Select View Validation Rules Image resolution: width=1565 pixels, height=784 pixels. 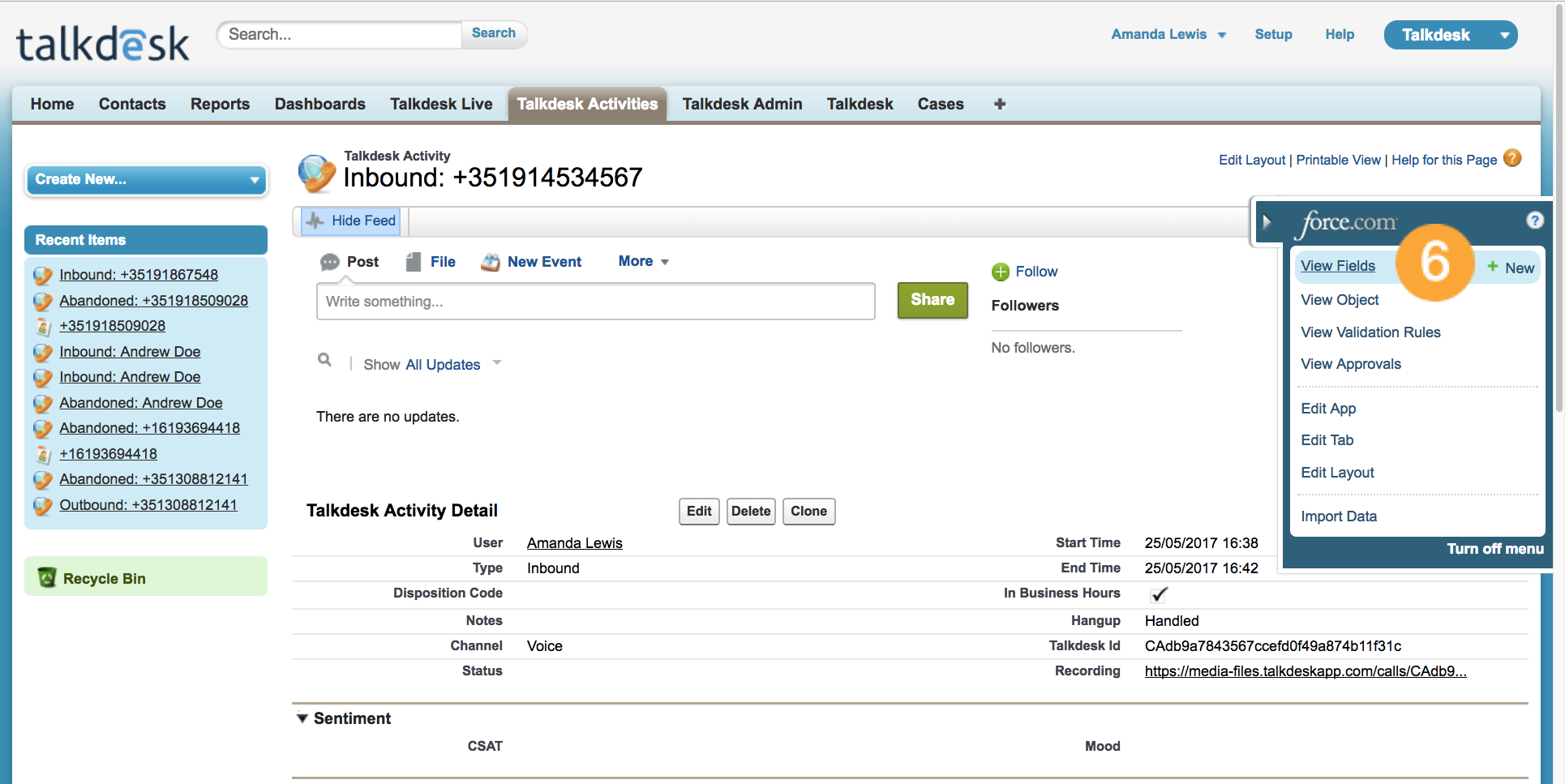[x=1370, y=332]
